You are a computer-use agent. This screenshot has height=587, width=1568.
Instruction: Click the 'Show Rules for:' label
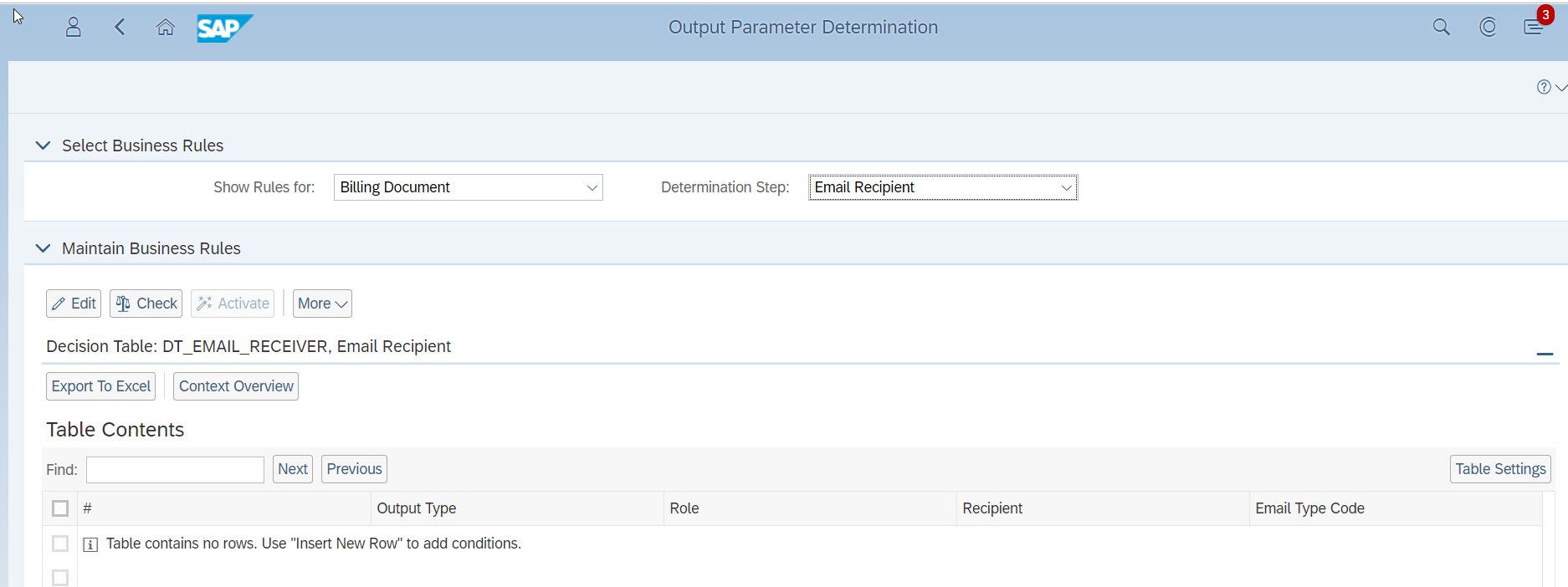coord(264,187)
